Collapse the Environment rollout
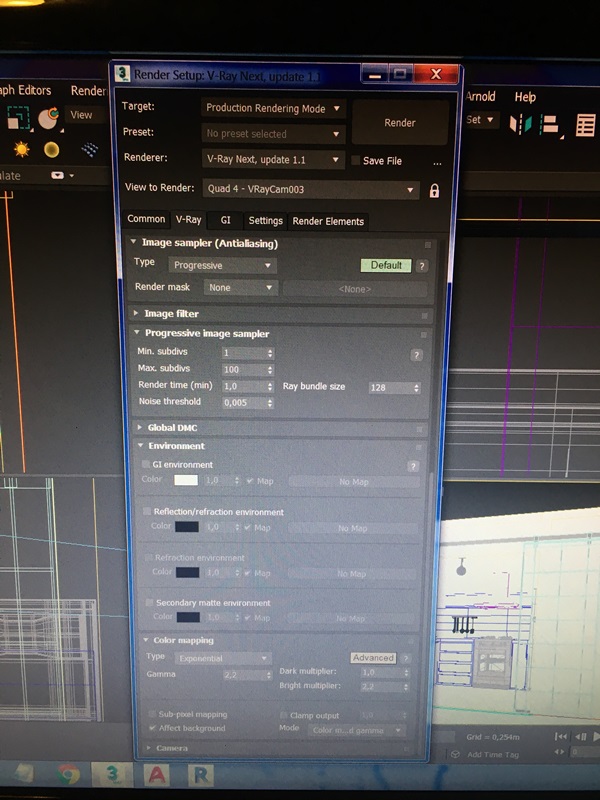Screen dimensions: 600x800 tap(140, 445)
